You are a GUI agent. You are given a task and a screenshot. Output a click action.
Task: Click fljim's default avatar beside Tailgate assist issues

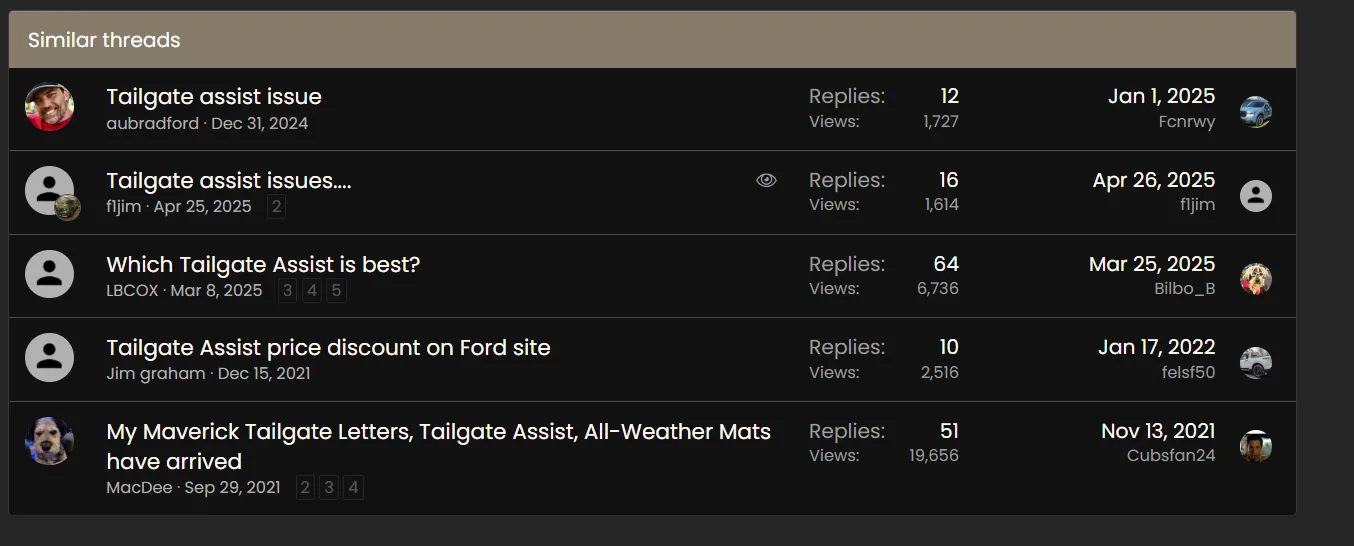pyautogui.click(x=49, y=190)
